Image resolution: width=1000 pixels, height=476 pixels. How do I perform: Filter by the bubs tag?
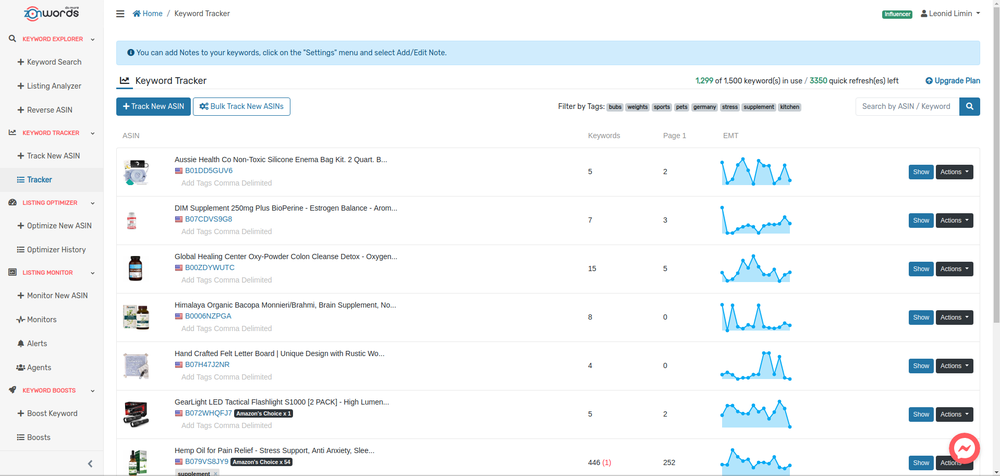pyautogui.click(x=615, y=107)
